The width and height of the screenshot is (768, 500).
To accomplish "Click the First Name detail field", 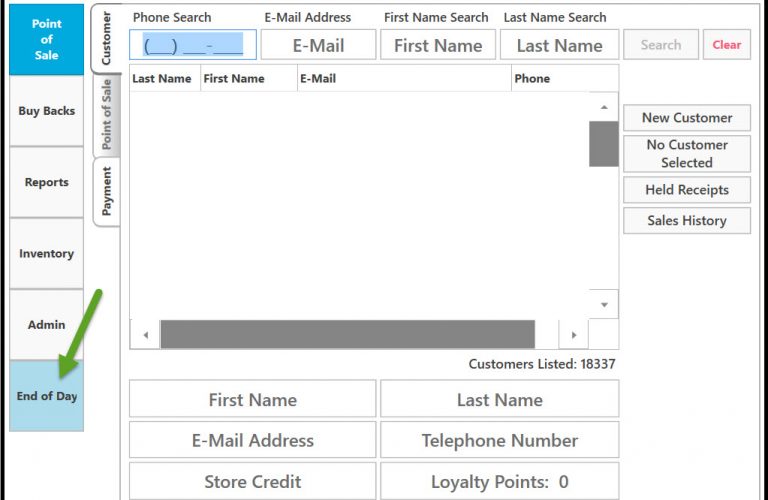I will (x=253, y=399).
